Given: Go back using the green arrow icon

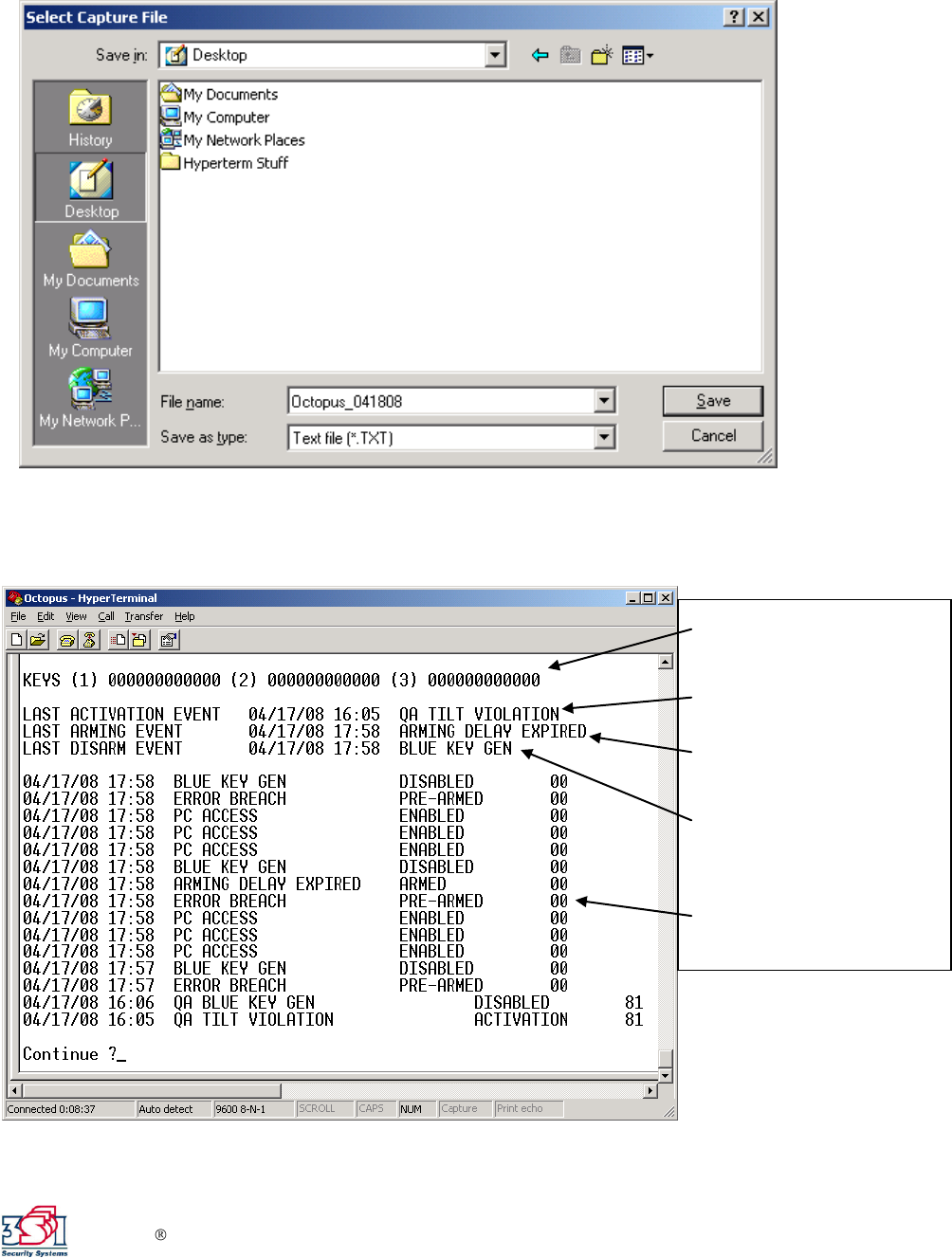Looking at the screenshot, I should point(540,56).
